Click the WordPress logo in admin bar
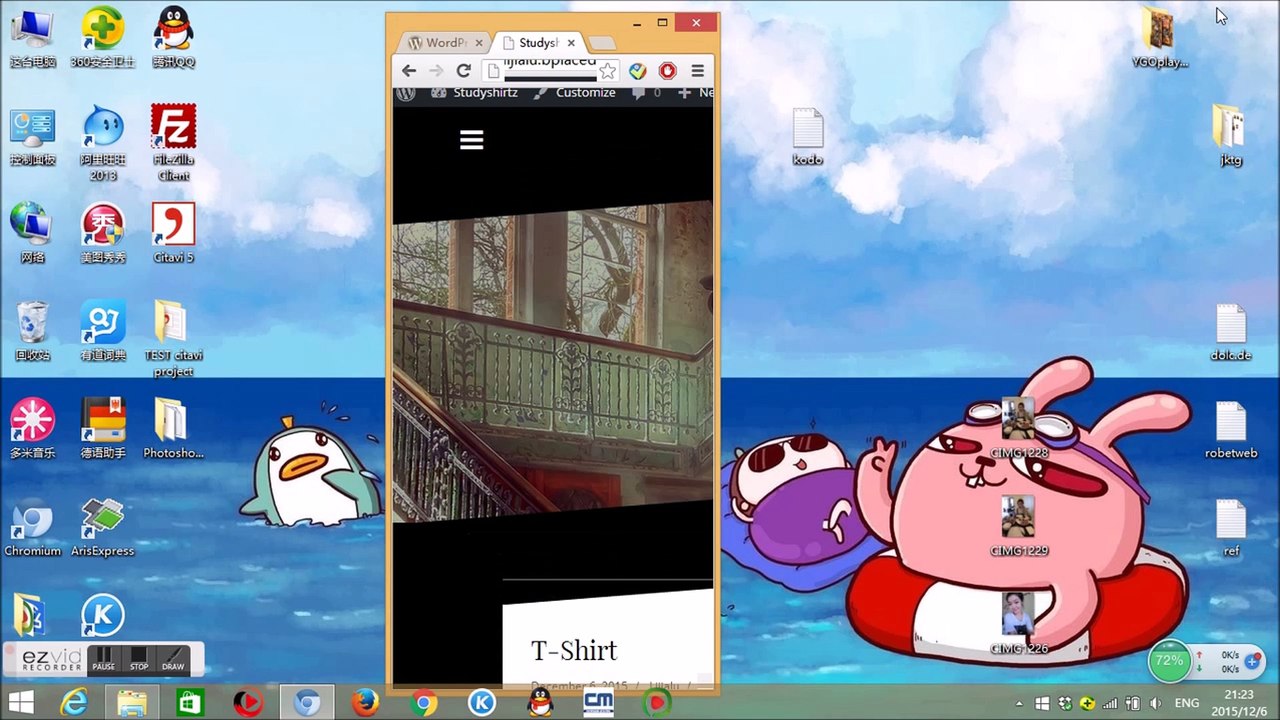 405,93
